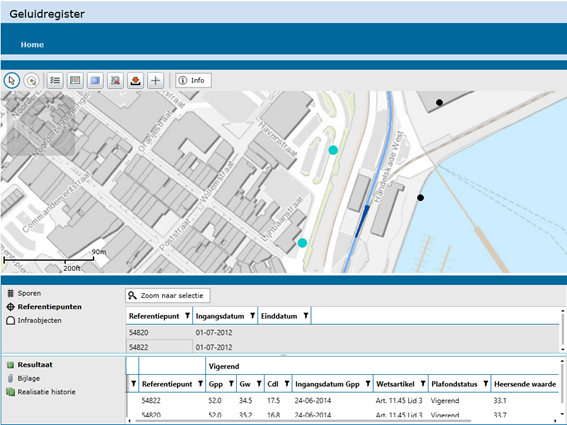Click the lower cyan reference point on map
This screenshot has width=567, height=425.
[302, 243]
